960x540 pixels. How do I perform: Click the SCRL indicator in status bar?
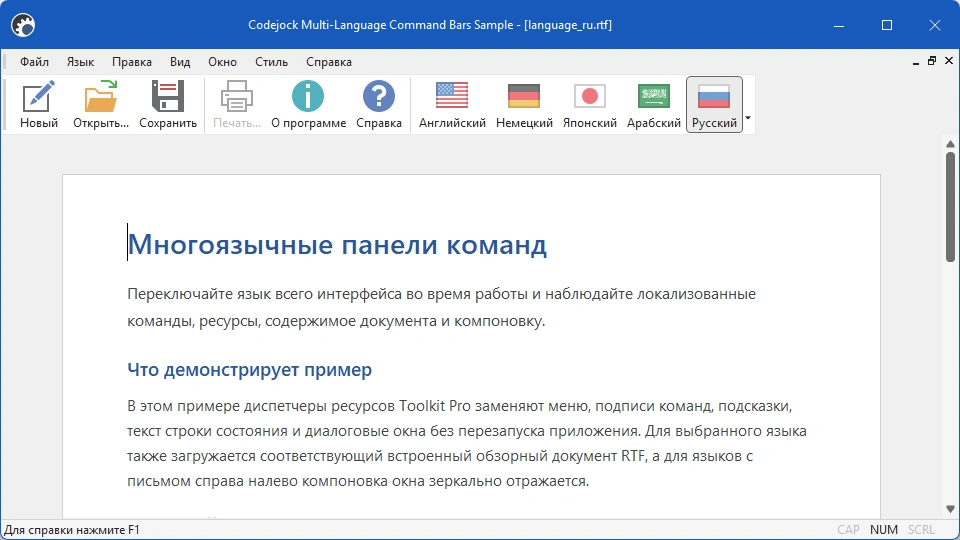click(x=921, y=530)
